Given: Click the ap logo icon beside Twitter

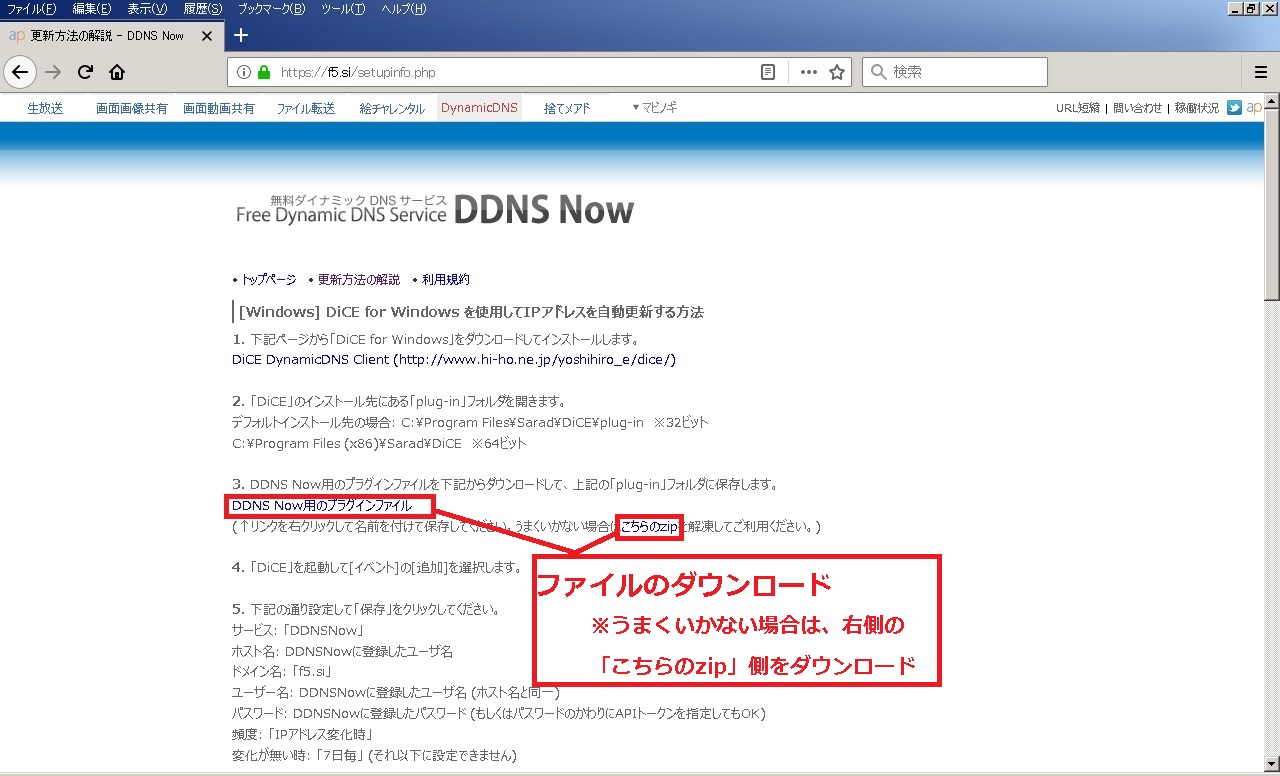Looking at the screenshot, I should [1254, 108].
